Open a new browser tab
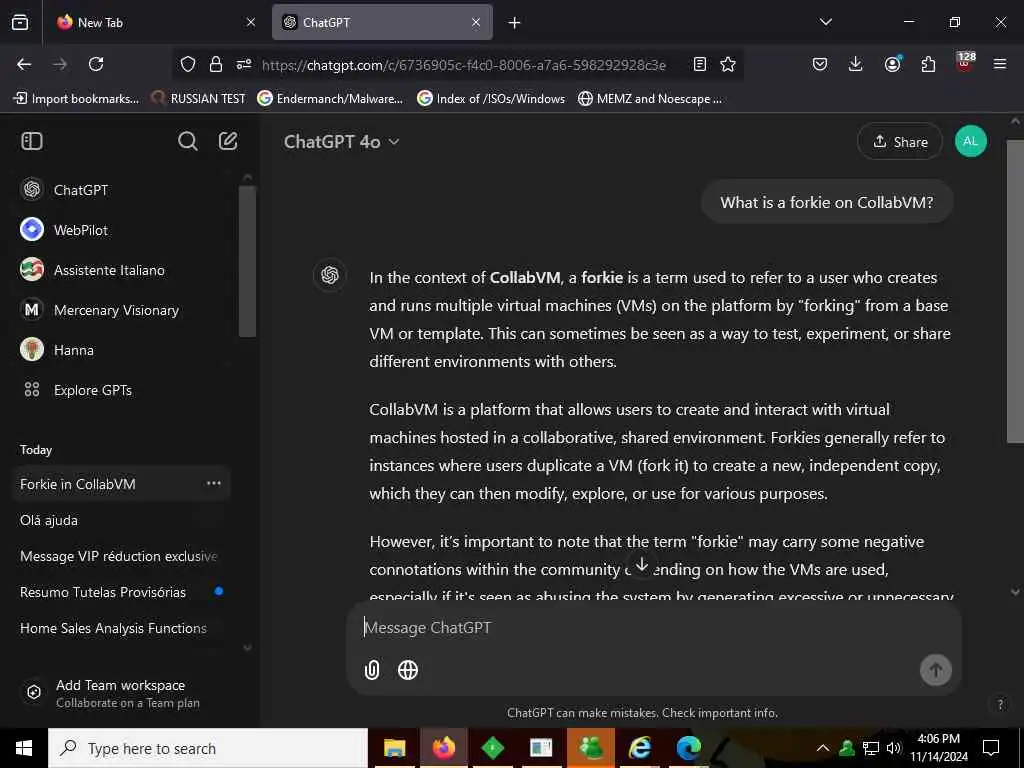 (x=515, y=22)
